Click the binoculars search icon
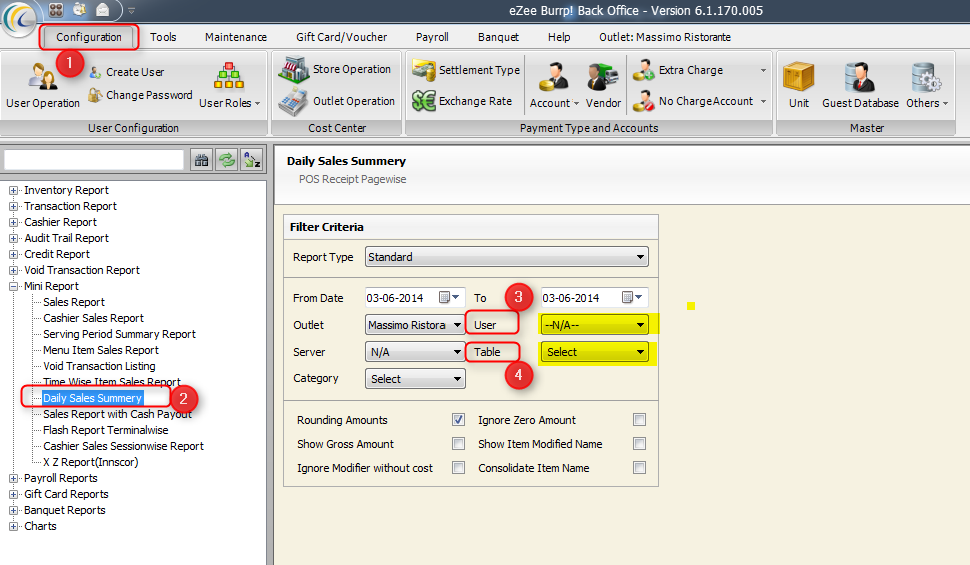This screenshot has height=565, width=970. tap(201, 160)
